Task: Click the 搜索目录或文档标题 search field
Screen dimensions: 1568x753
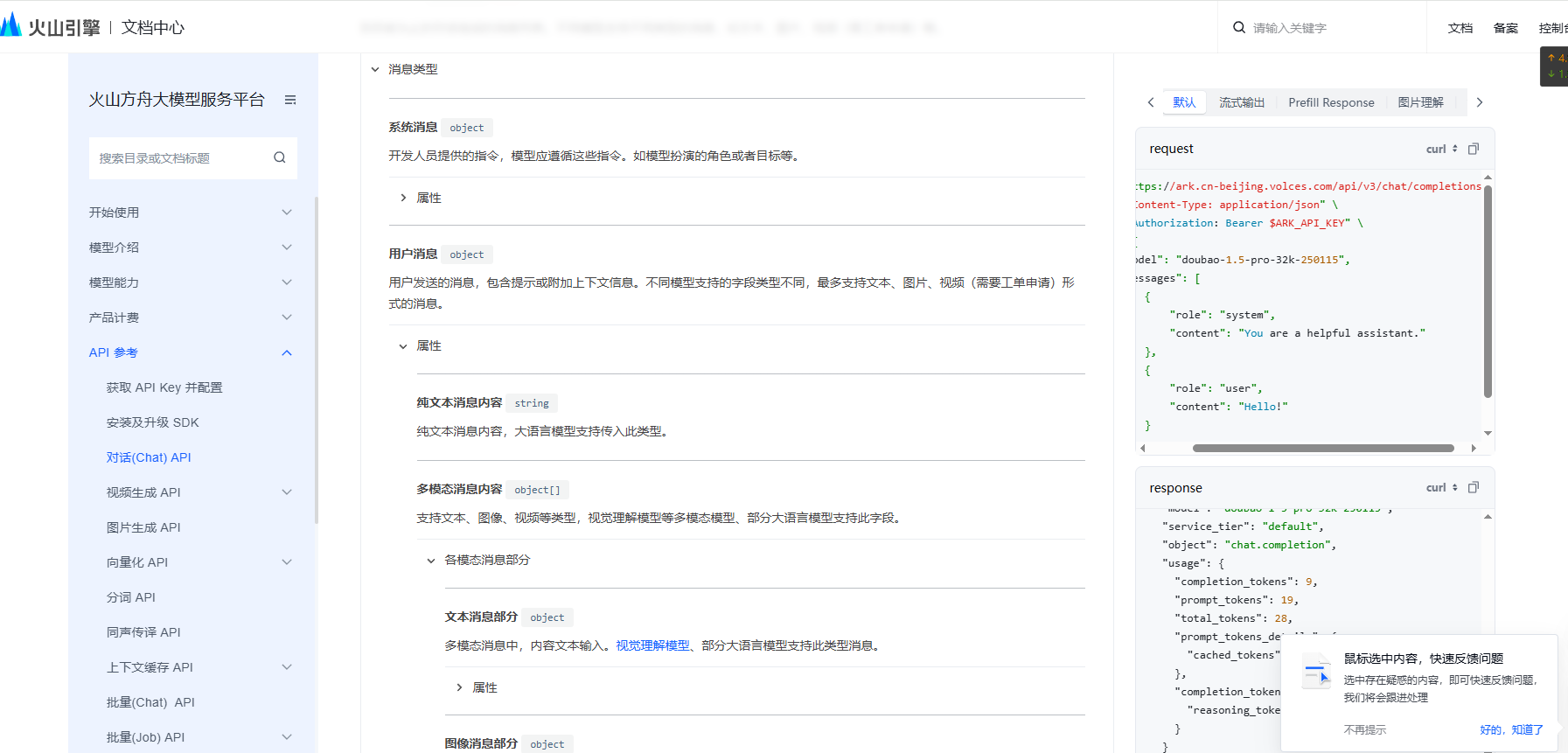Action: [x=193, y=158]
